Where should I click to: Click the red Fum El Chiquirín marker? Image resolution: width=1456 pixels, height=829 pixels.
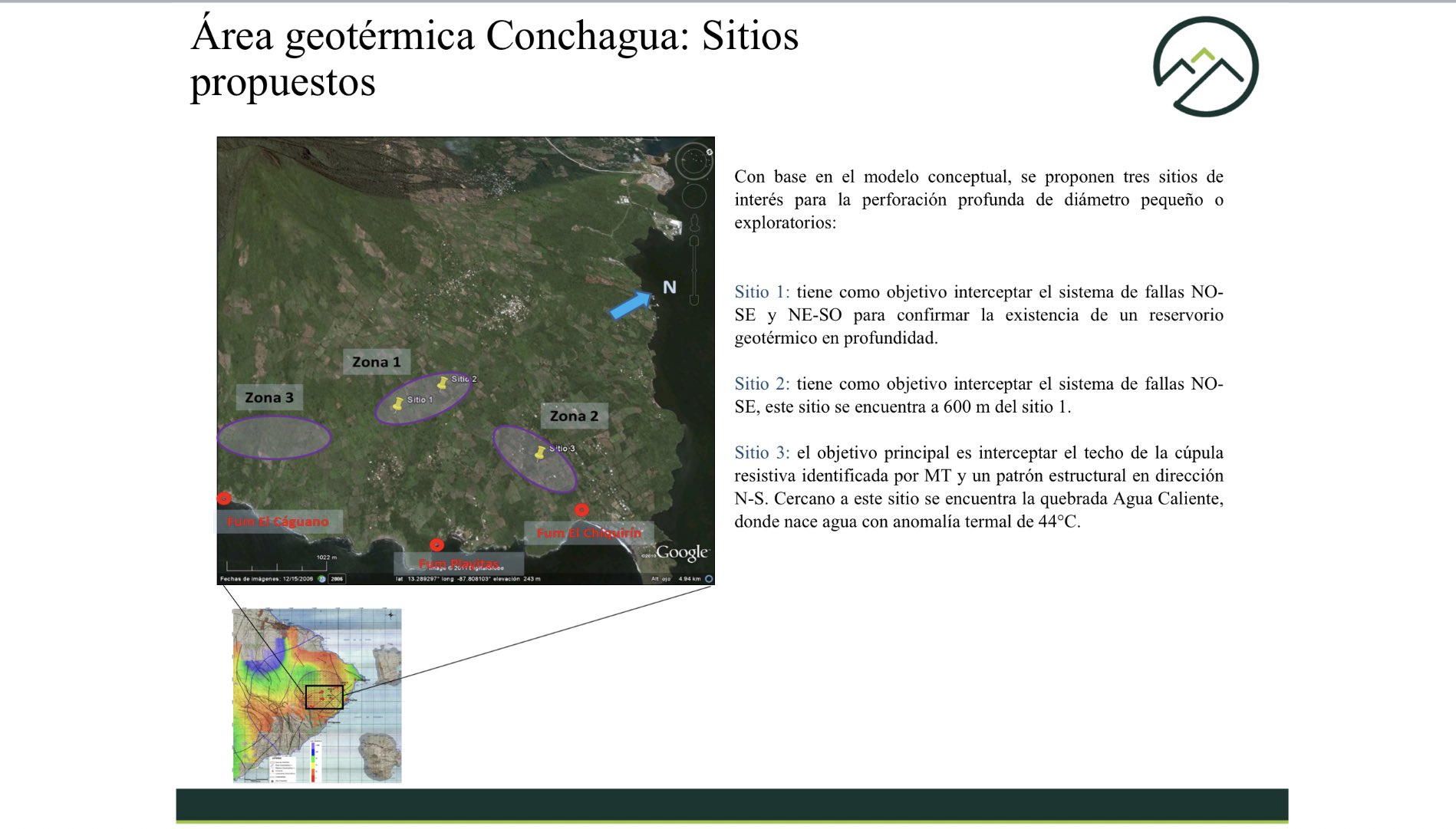(x=582, y=509)
